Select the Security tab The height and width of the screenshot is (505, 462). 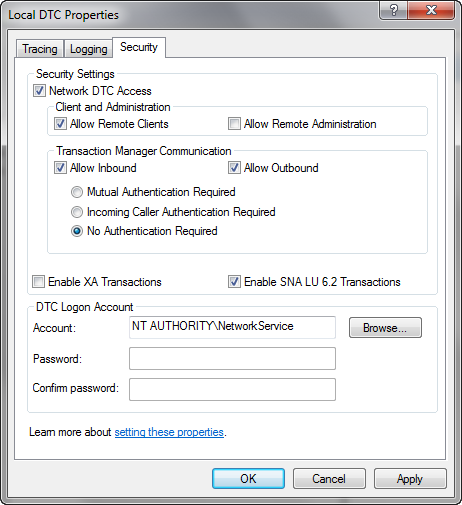coord(139,47)
